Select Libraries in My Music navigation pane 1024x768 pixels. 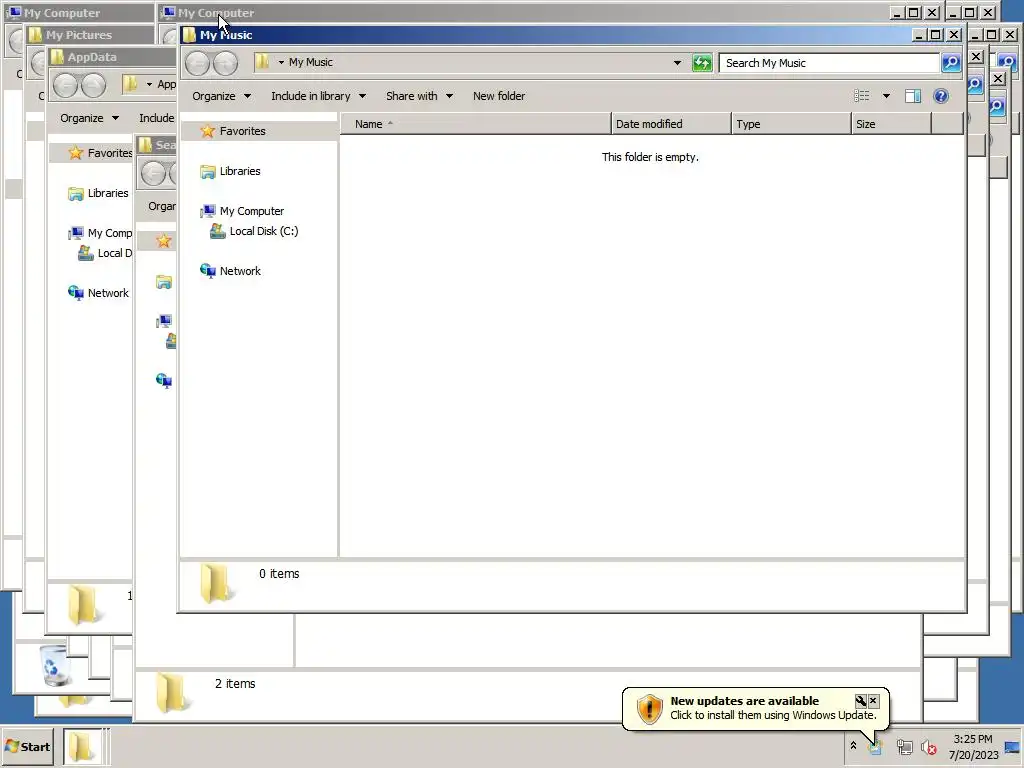coord(231,171)
